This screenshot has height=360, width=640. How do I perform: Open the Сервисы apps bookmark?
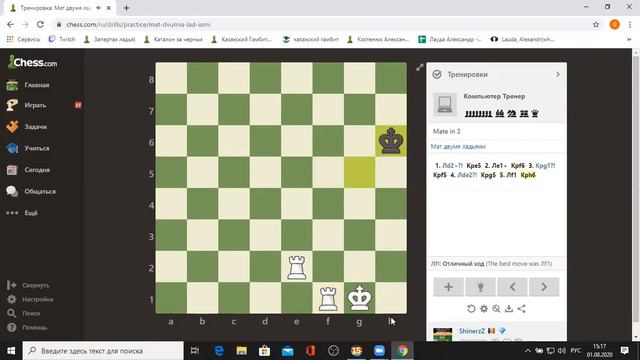23,39
